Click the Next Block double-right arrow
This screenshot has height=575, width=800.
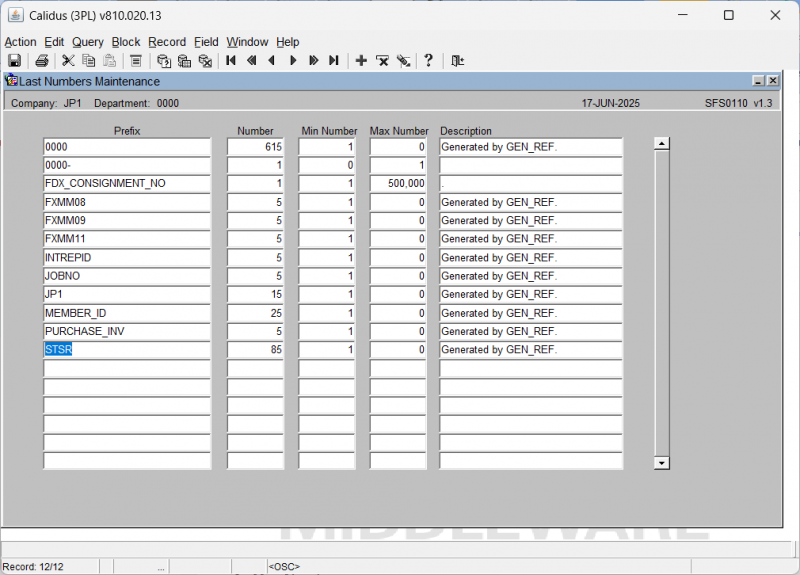pyautogui.click(x=313, y=61)
